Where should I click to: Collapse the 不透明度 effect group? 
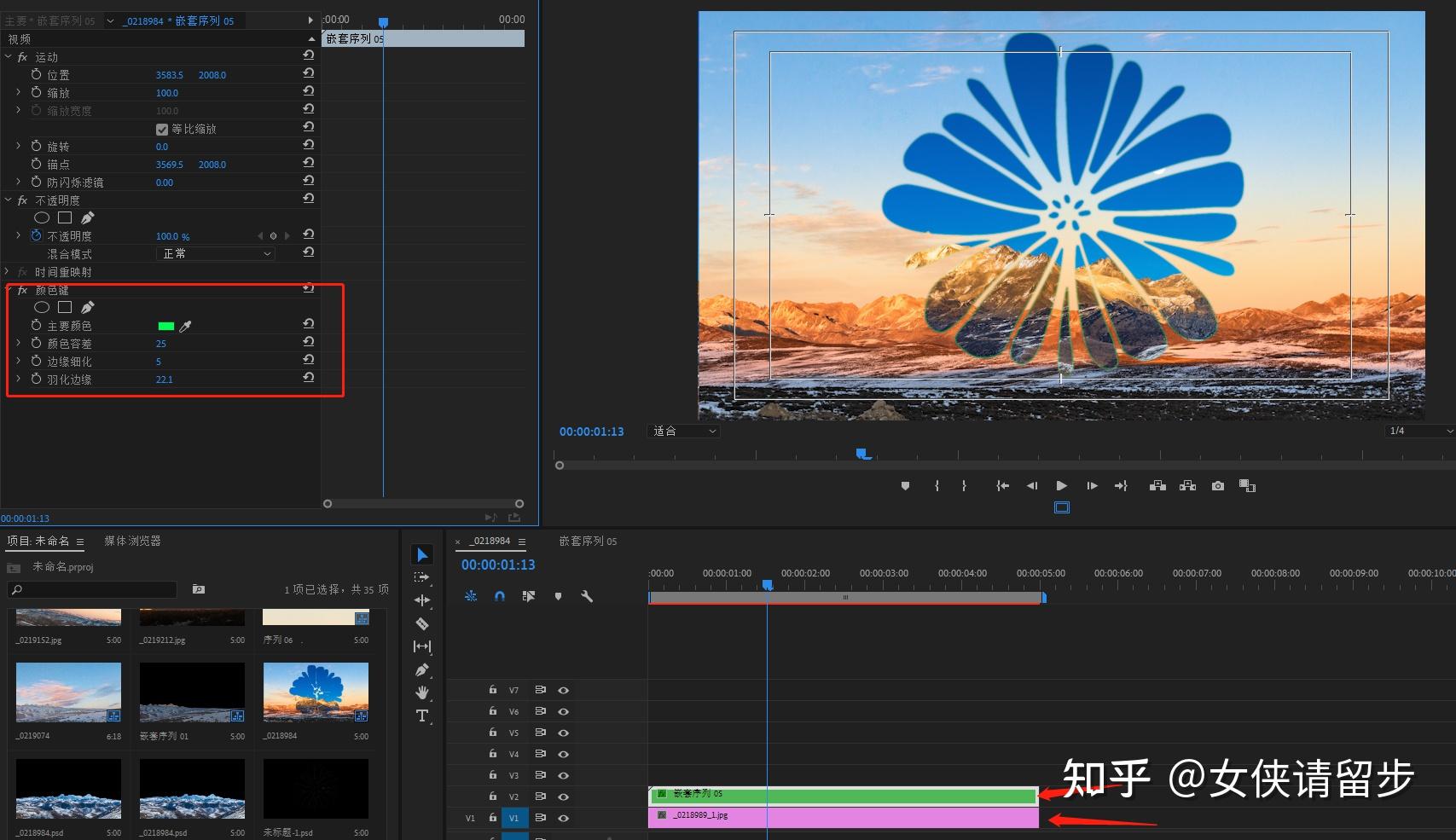[x=9, y=200]
